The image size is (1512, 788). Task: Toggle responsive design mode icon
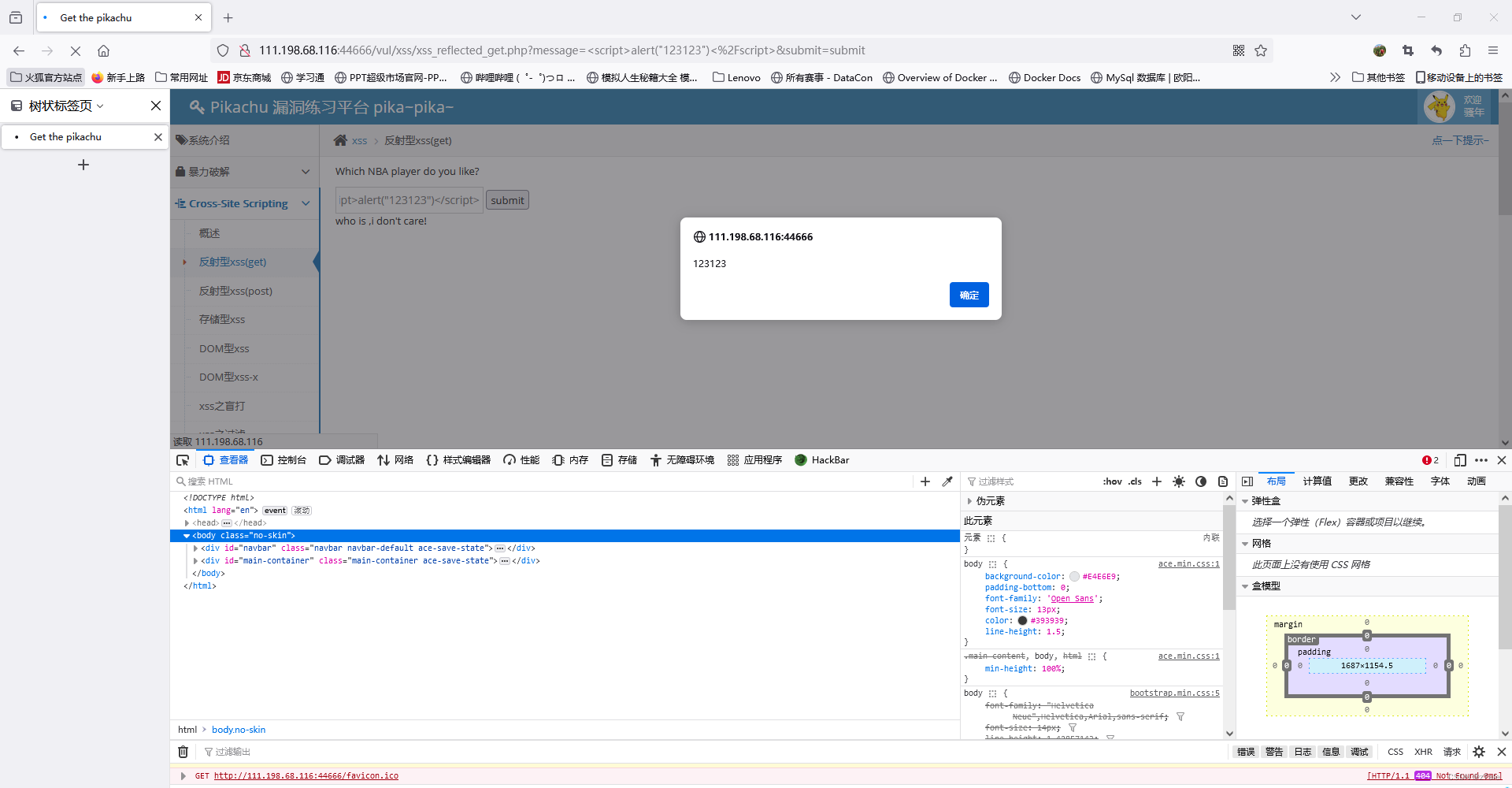pyautogui.click(x=1460, y=460)
